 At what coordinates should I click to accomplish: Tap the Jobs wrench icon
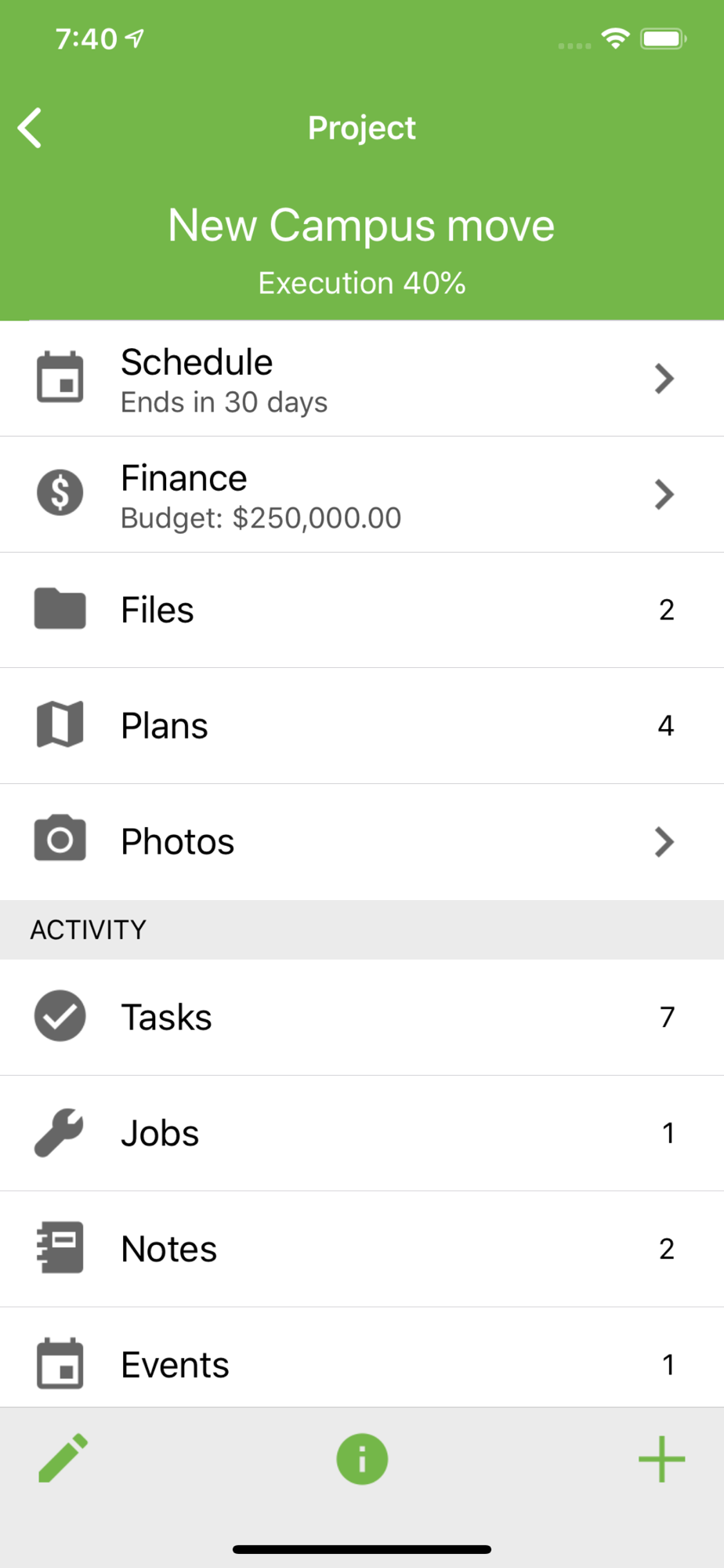(x=59, y=1133)
